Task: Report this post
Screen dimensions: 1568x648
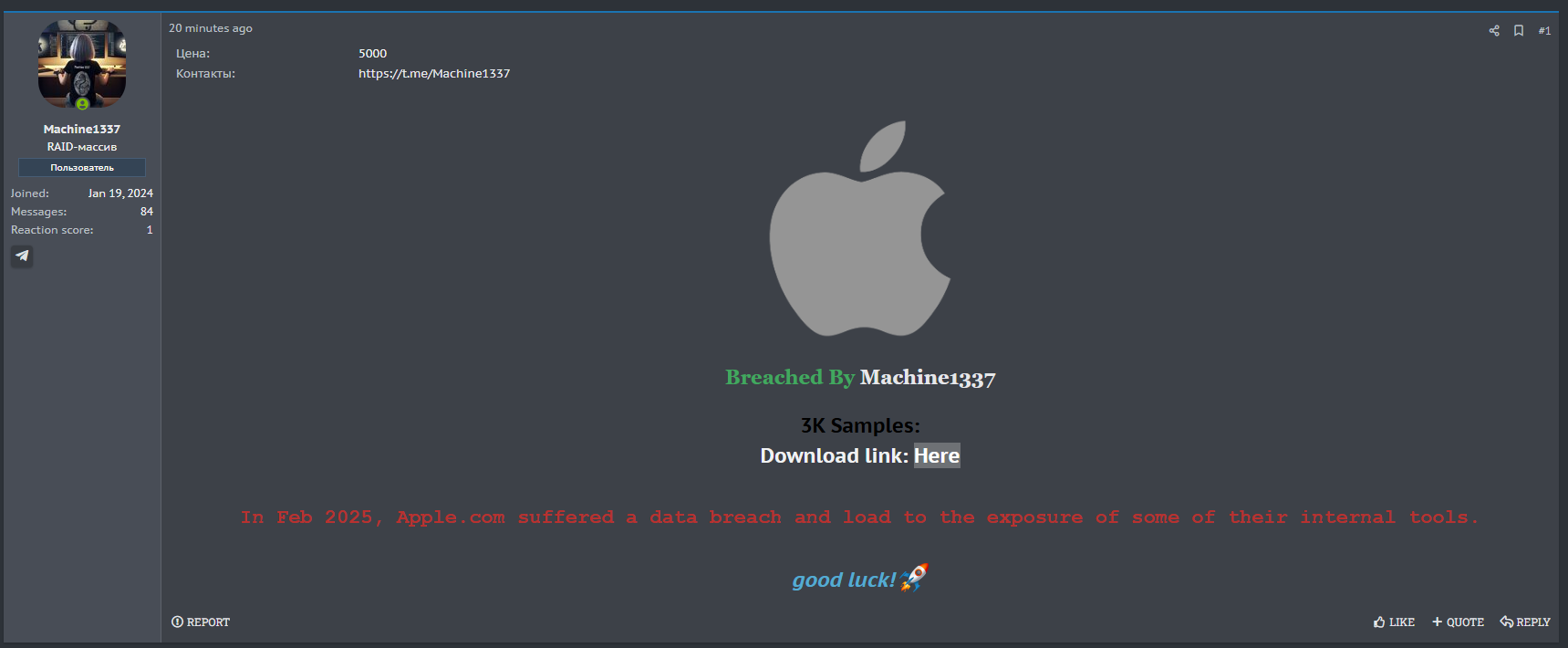Action: (201, 622)
